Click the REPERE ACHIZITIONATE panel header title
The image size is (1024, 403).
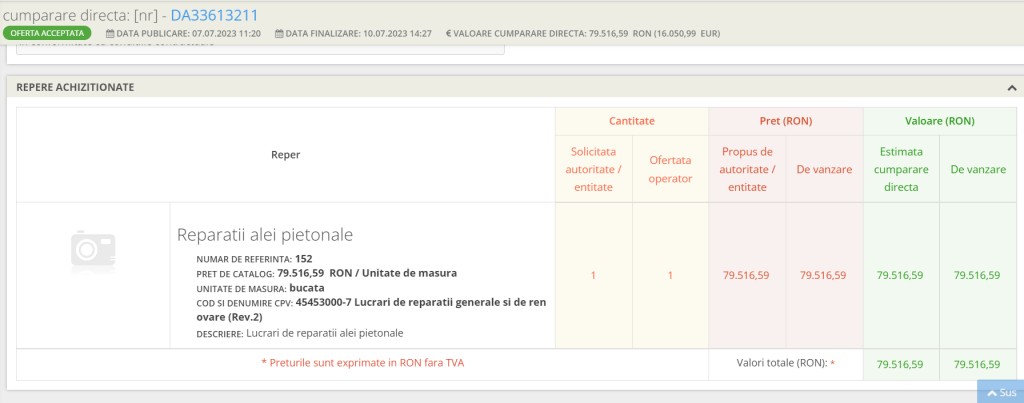click(75, 88)
